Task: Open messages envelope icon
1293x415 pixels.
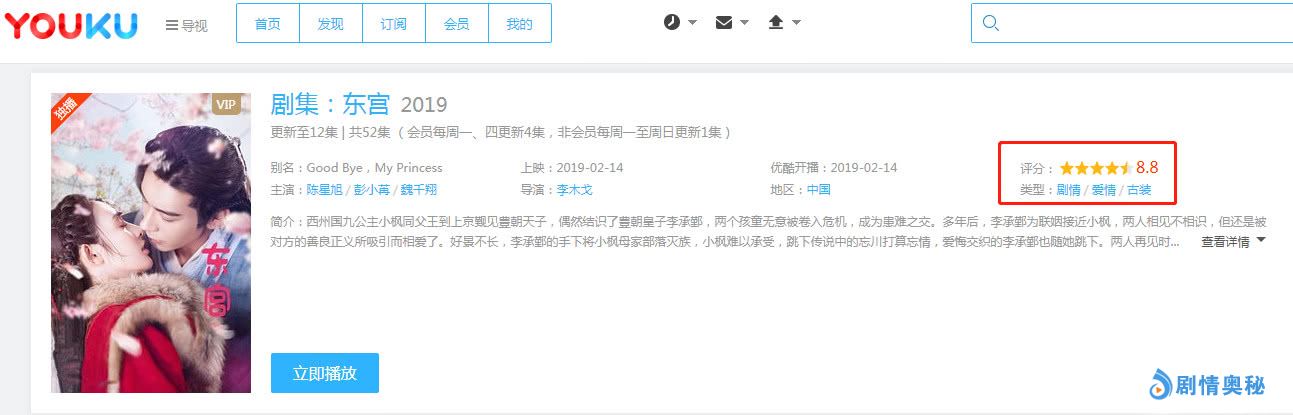Action: coord(724,22)
